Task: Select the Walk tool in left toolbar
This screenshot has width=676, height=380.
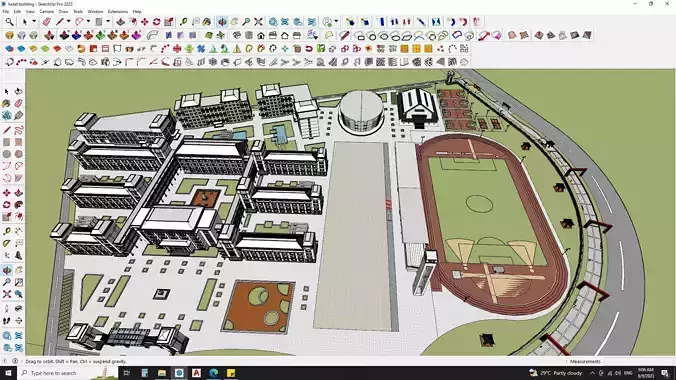Action: [6, 320]
